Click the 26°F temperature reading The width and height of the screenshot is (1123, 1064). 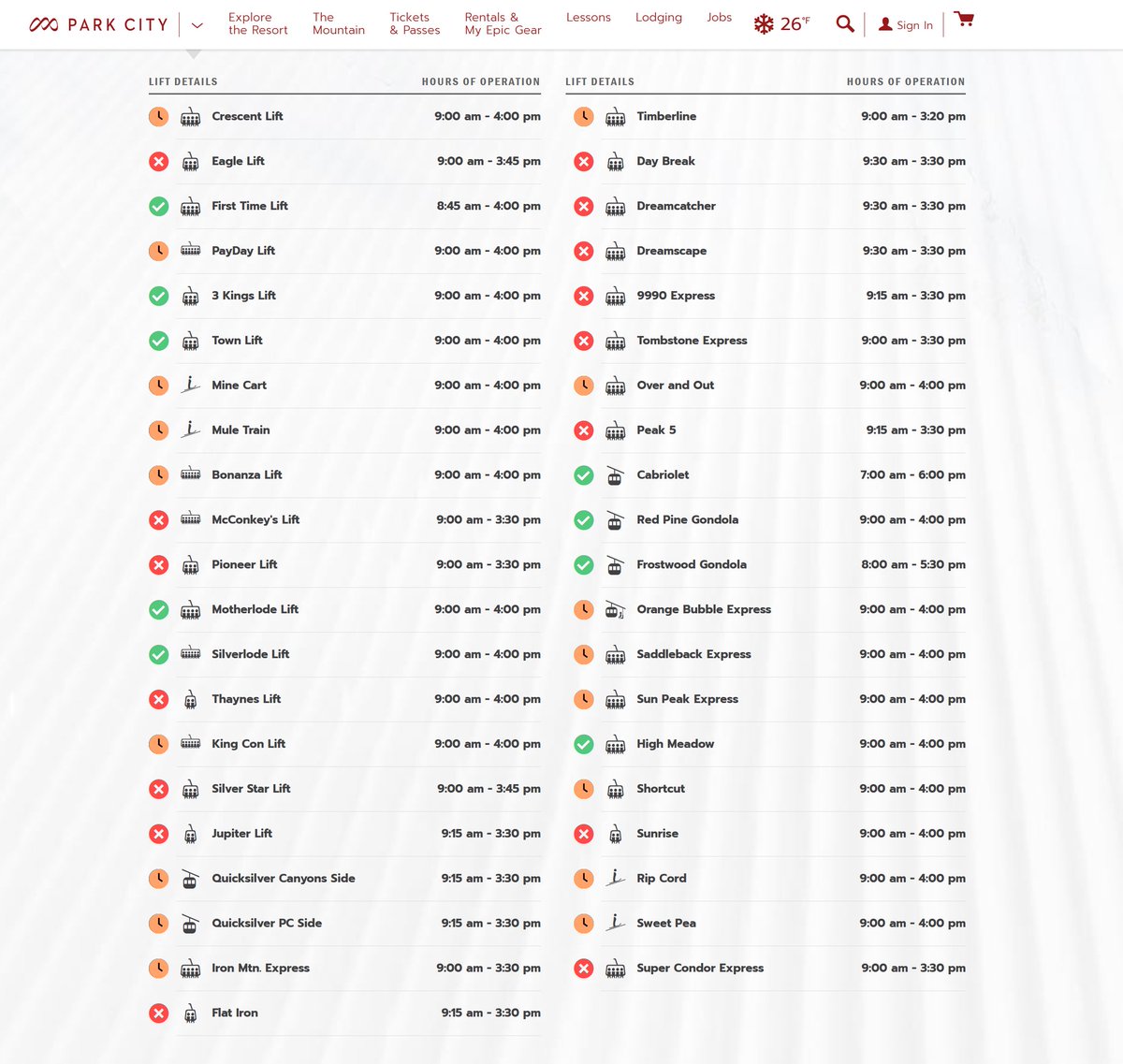(795, 24)
